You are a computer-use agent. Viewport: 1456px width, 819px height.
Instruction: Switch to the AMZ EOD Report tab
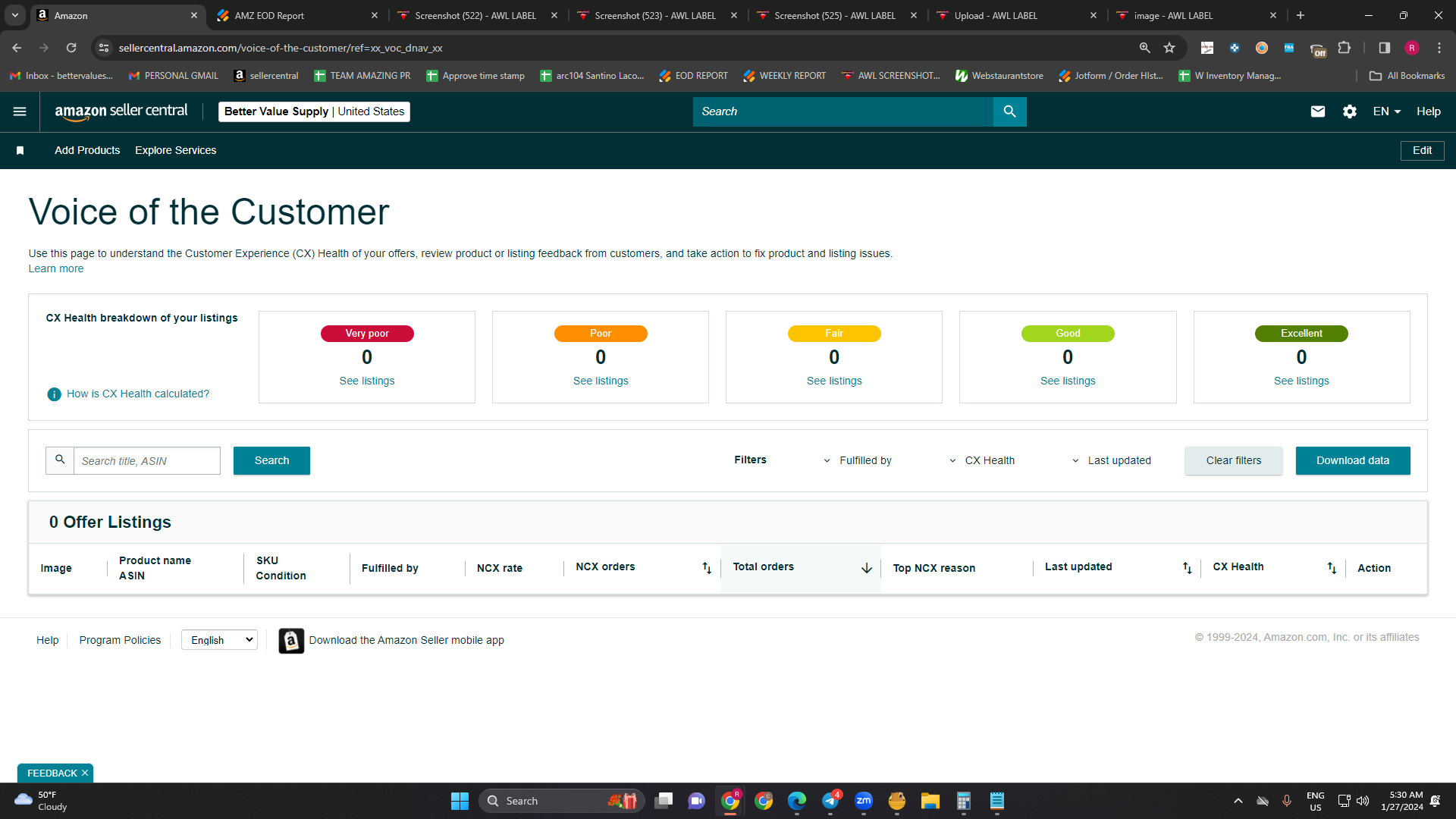pyautogui.click(x=298, y=15)
